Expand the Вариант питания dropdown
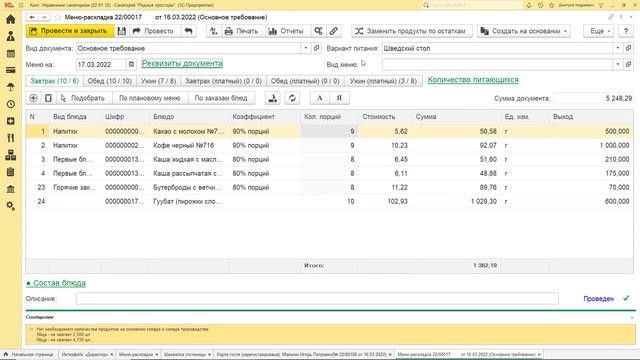The image size is (640, 360). pos(618,48)
